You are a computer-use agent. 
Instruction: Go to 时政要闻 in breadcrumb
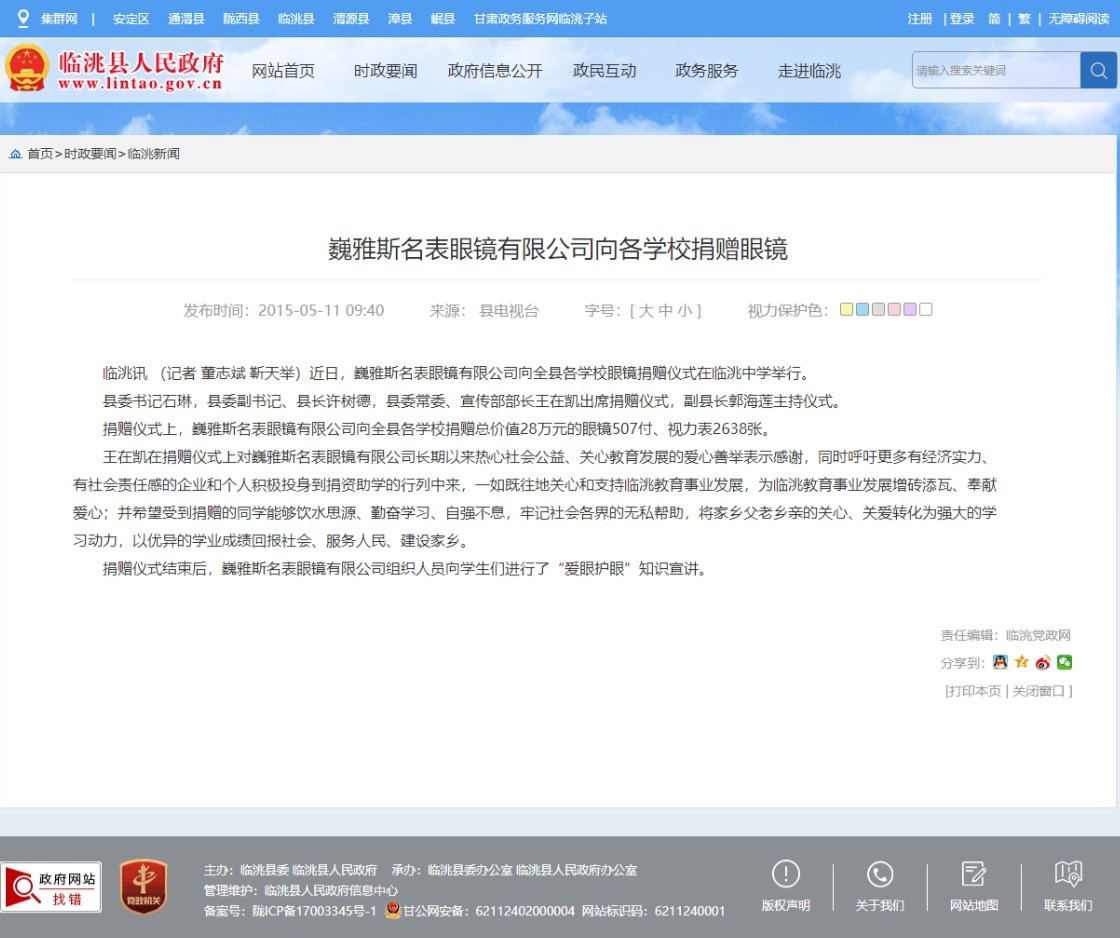pos(90,154)
